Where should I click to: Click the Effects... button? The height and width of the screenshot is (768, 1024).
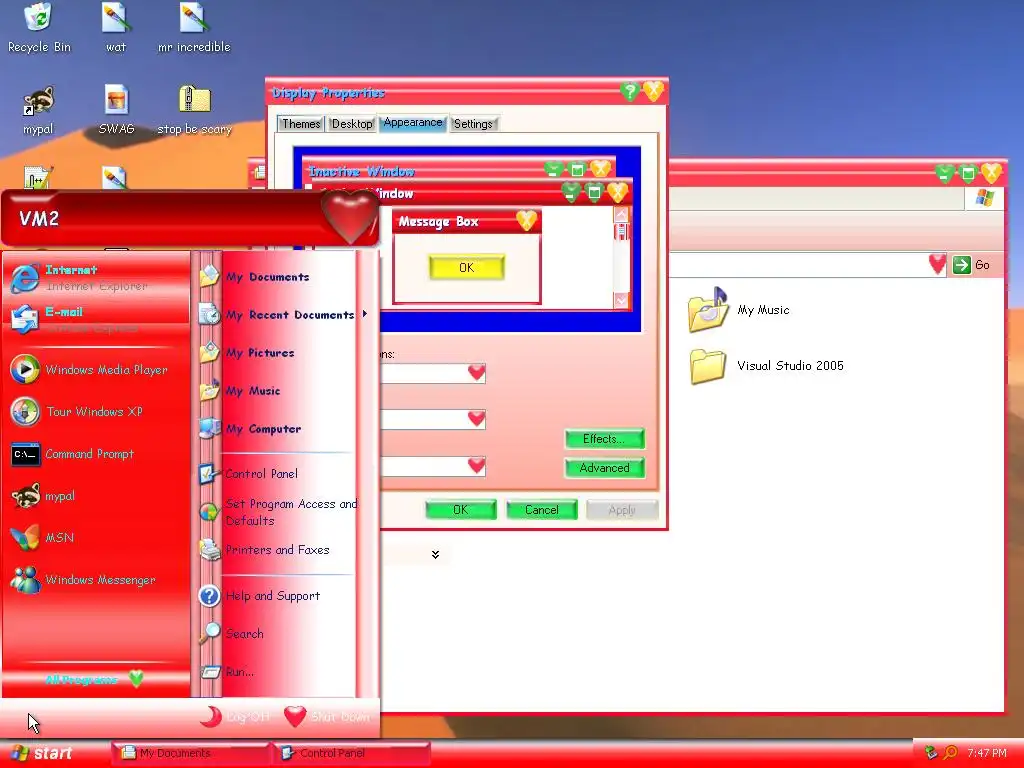[604, 439]
